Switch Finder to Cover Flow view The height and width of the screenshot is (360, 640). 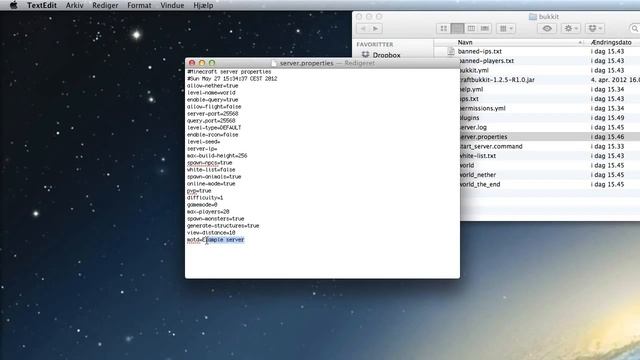pyautogui.click(x=484, y=29)
